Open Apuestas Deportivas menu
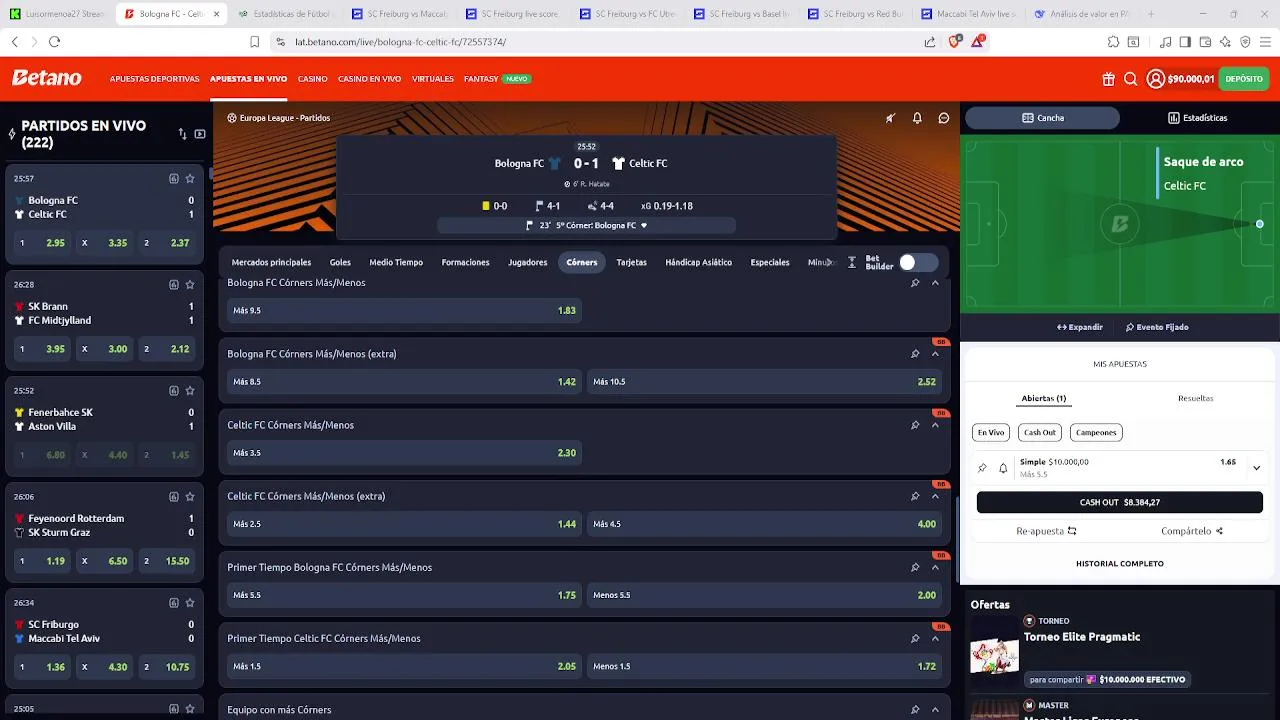The height and width of the screenshot is (720, 1280). click(x=154, y=79)
